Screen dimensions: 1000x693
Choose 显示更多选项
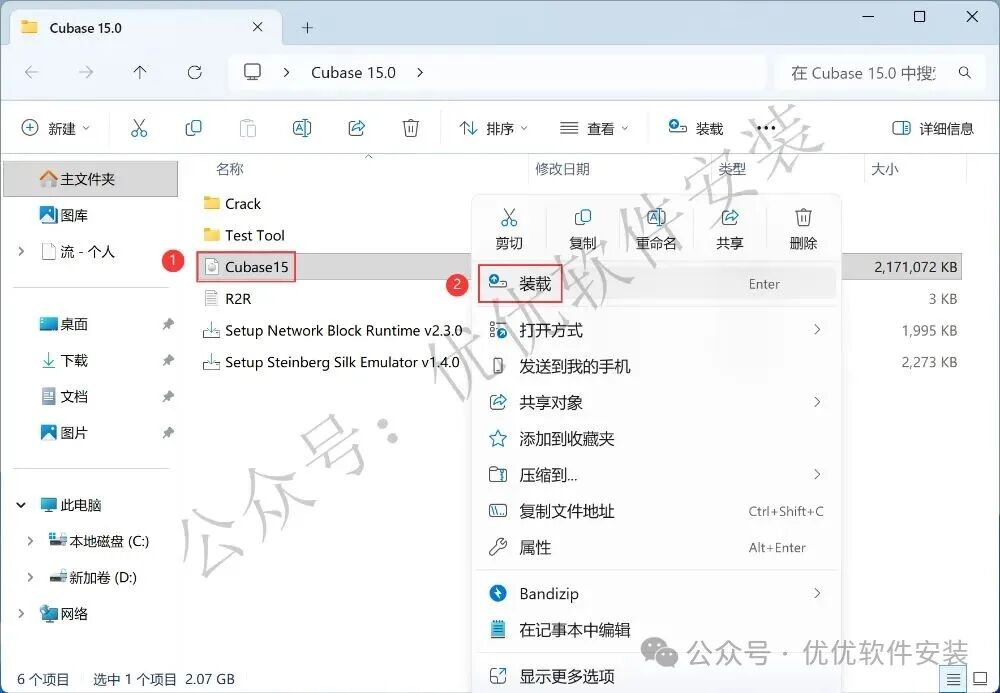coord(656,676)
